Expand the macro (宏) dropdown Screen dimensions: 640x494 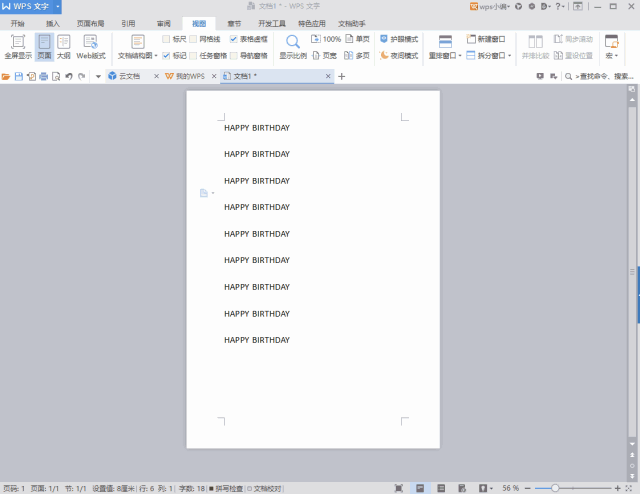(x=616, y=56)
